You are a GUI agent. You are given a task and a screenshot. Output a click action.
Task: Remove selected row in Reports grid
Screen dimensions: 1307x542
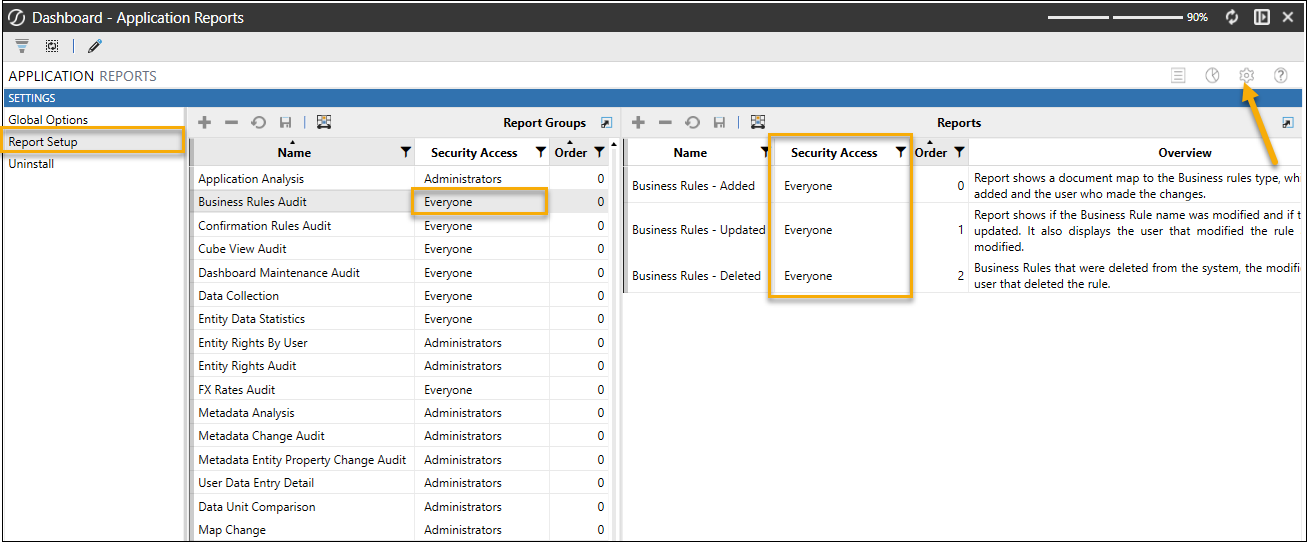(665, 122)
